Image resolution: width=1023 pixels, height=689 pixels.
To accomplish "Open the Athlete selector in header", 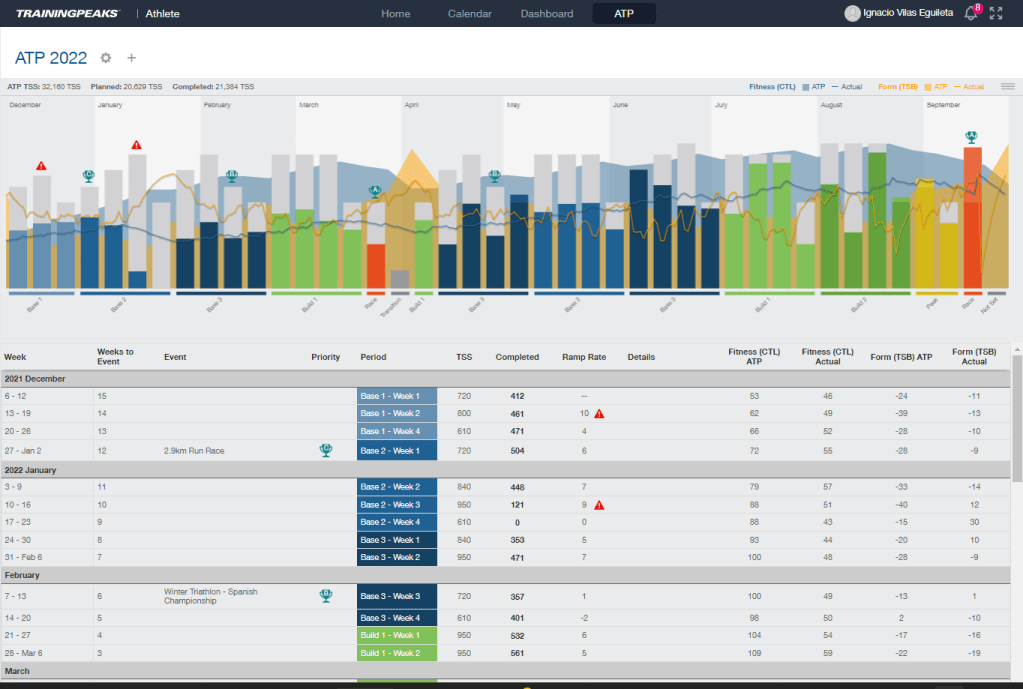I will (x=163, y=14).
